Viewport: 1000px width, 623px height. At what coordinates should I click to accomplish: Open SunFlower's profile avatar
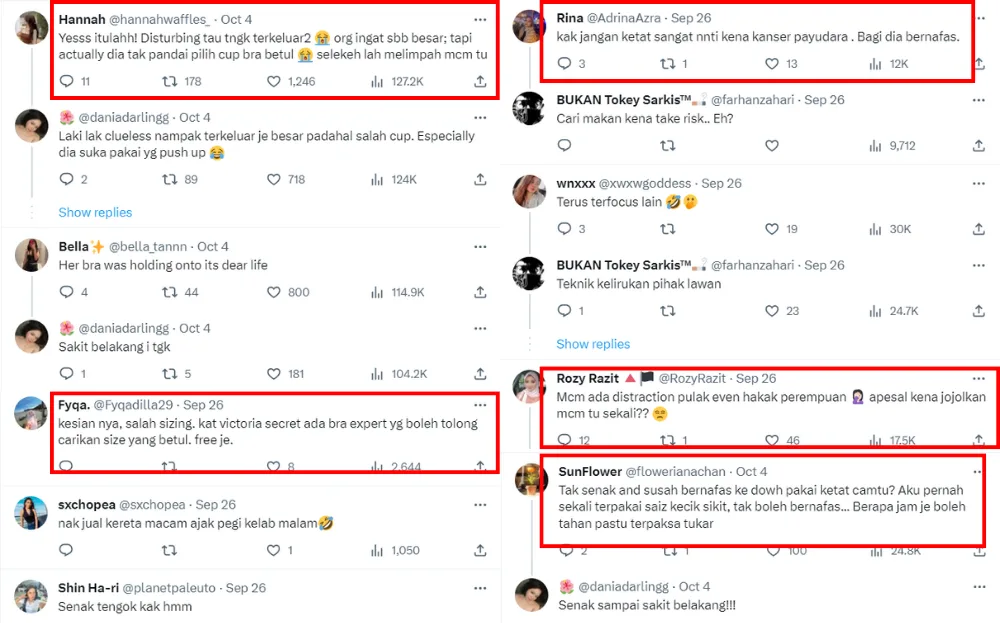click(x=530, y=480)
